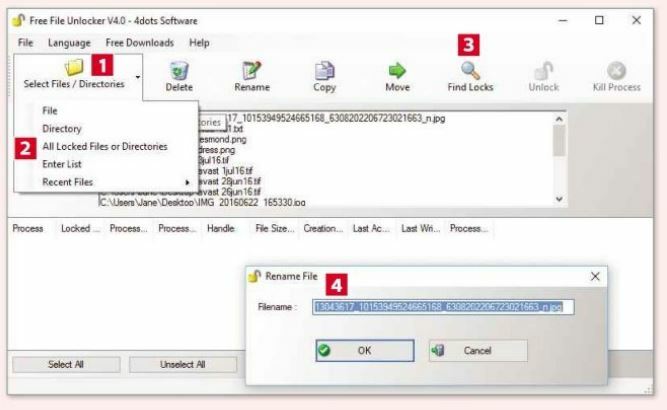The height and width of the screenshot is (410, 667).
Task: Click the file list scroll down arrow
Action: coord(559,199)
